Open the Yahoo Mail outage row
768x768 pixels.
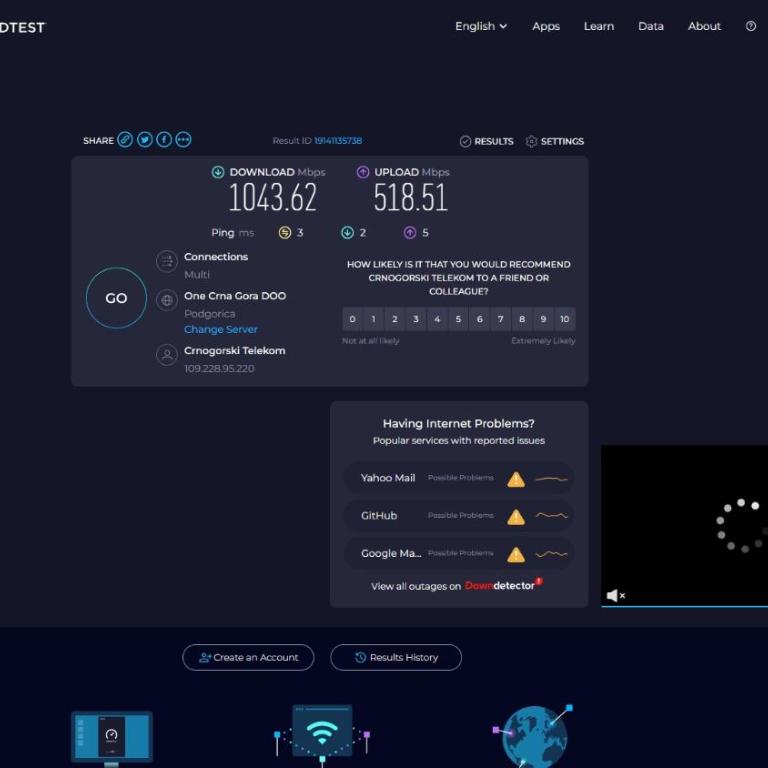[x=459, y=478]
